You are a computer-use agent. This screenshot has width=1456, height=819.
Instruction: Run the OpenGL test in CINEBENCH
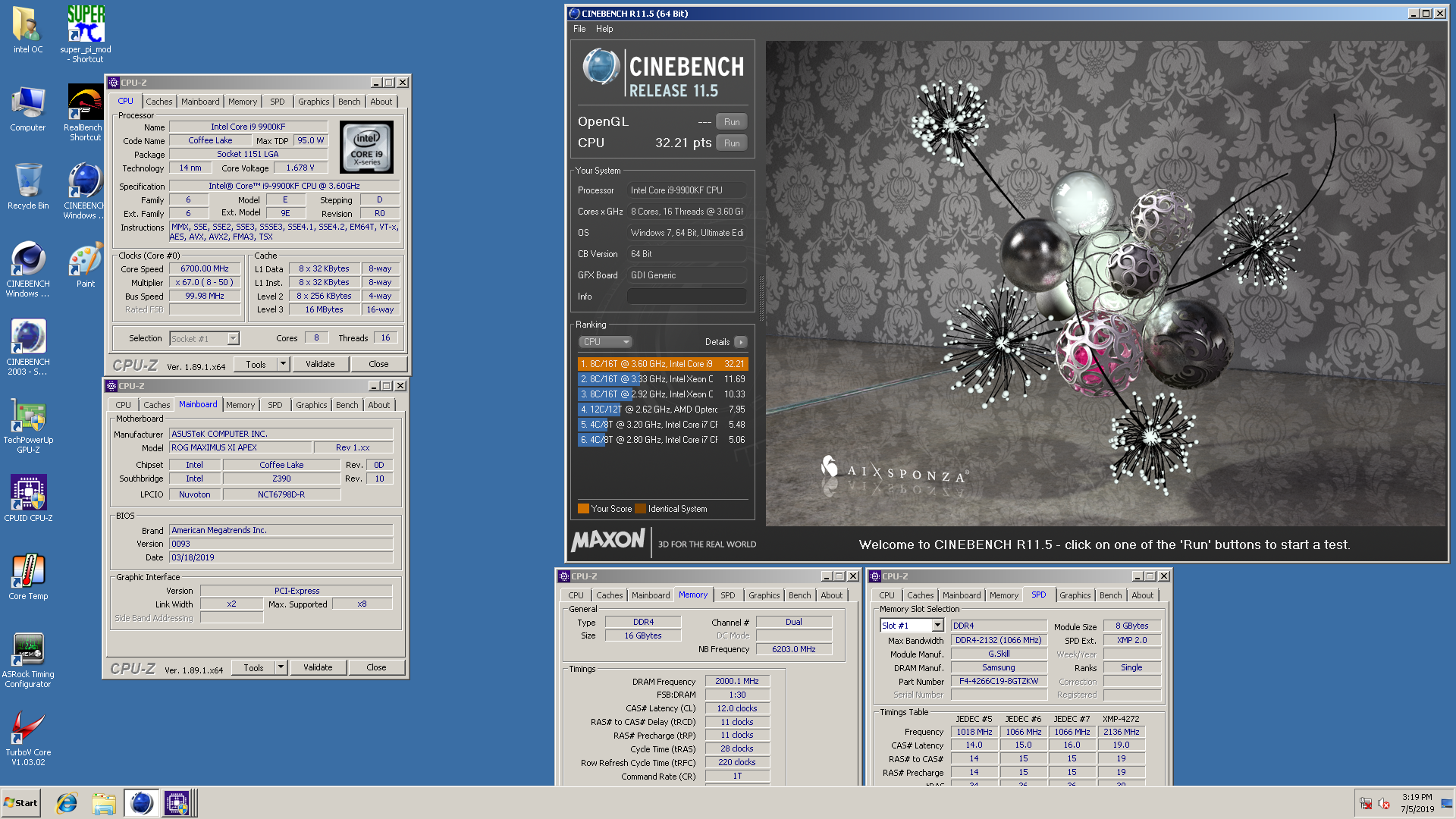(x=732, y=121)
